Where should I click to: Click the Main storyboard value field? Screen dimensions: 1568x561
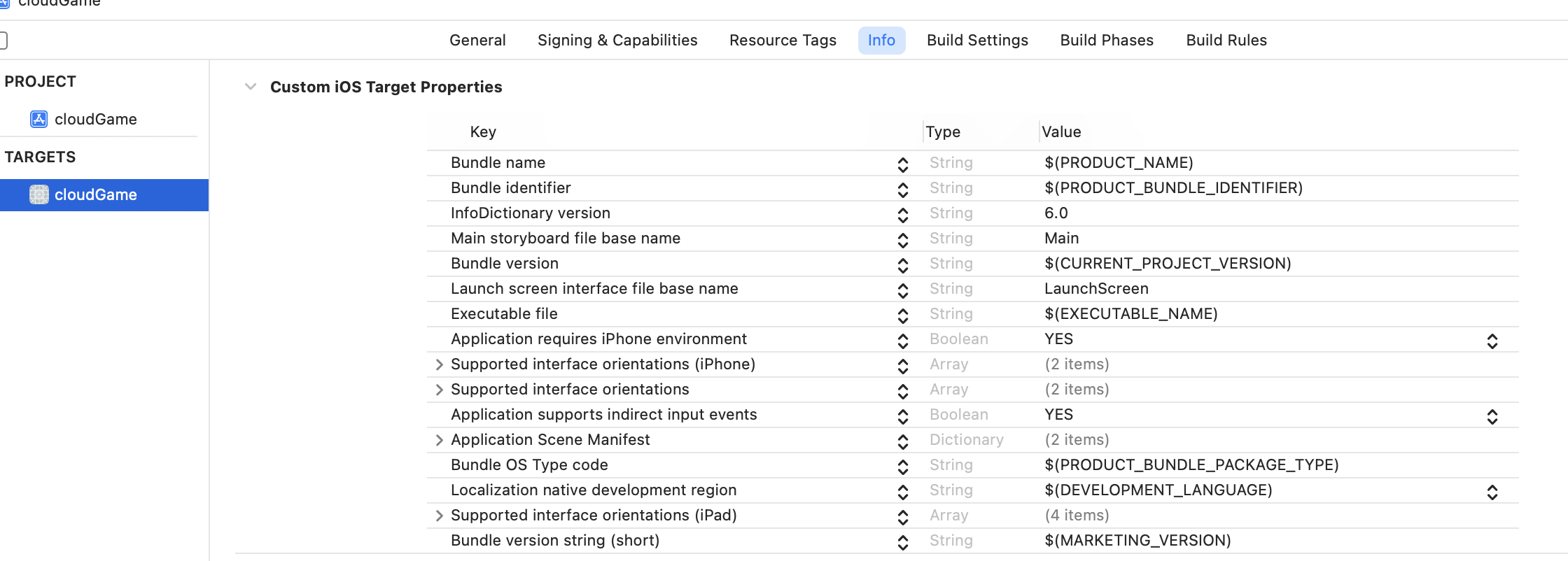1061,239
